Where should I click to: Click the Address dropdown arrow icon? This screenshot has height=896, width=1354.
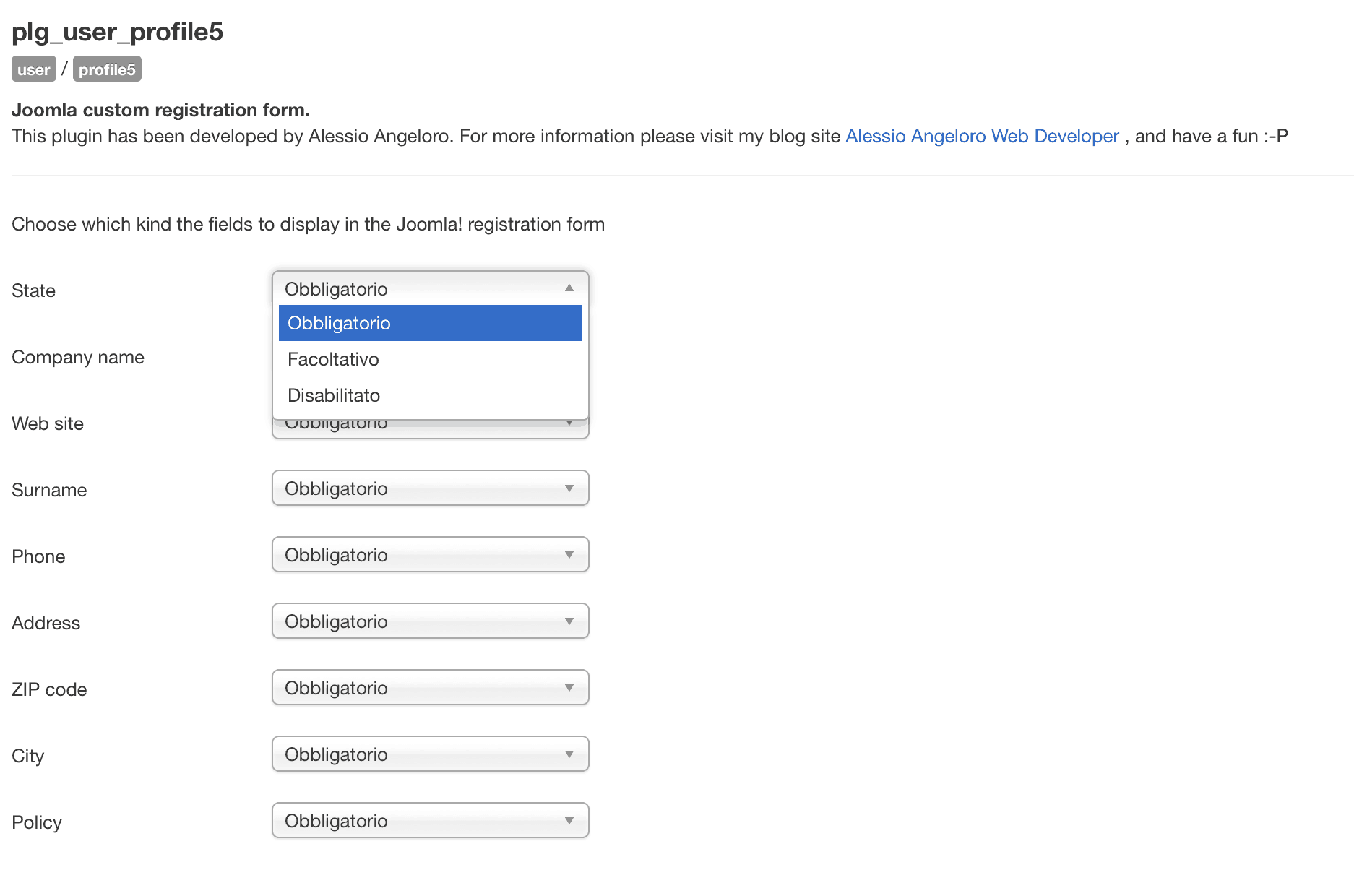click(569, 621)
